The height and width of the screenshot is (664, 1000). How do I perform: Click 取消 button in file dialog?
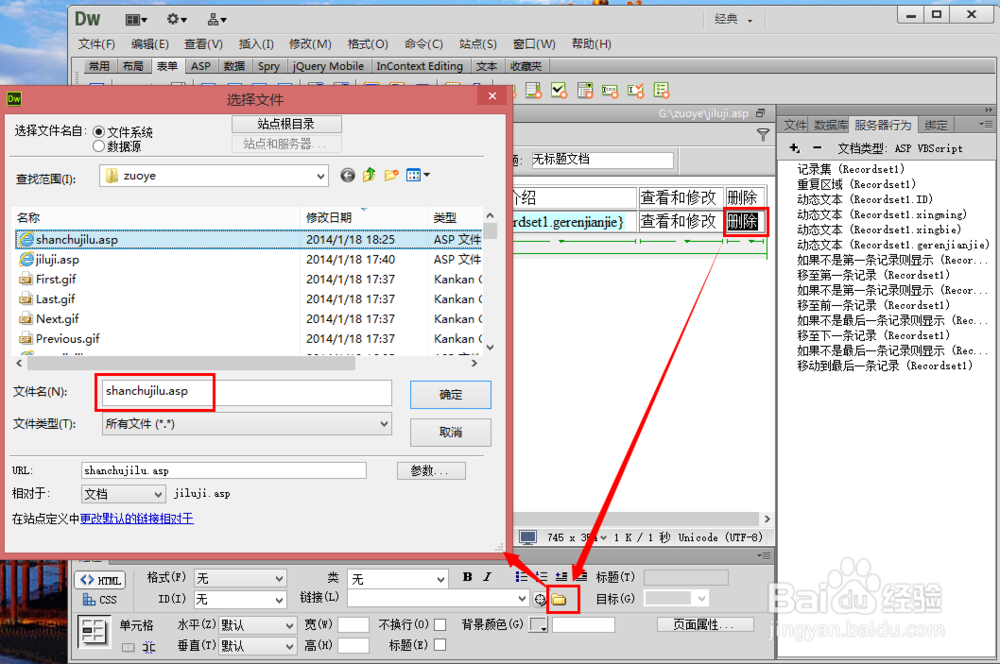point(450,432)
